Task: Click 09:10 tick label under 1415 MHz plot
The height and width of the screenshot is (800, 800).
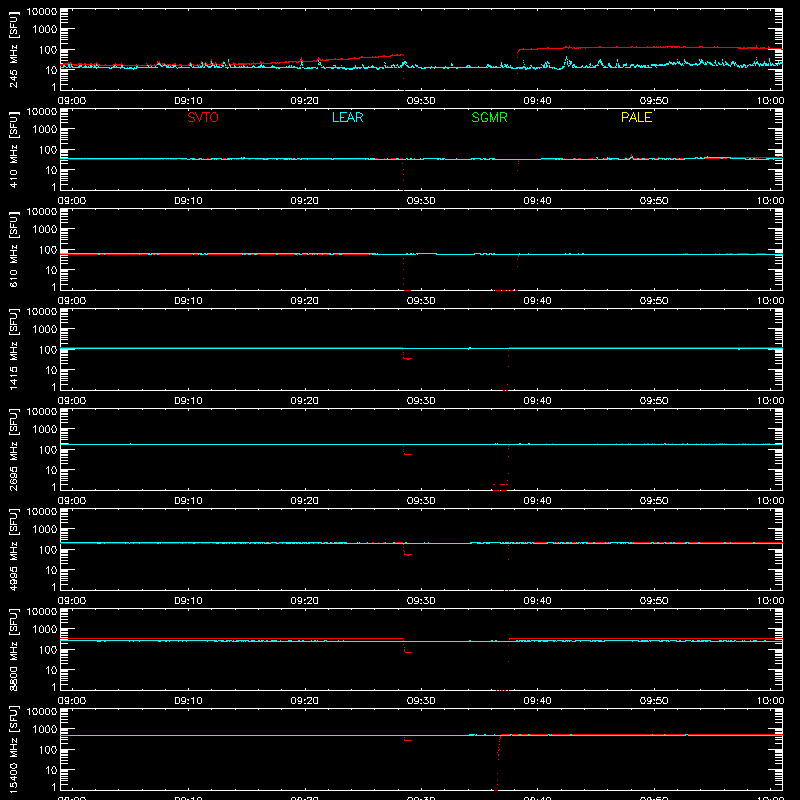Action: point(188,401)
